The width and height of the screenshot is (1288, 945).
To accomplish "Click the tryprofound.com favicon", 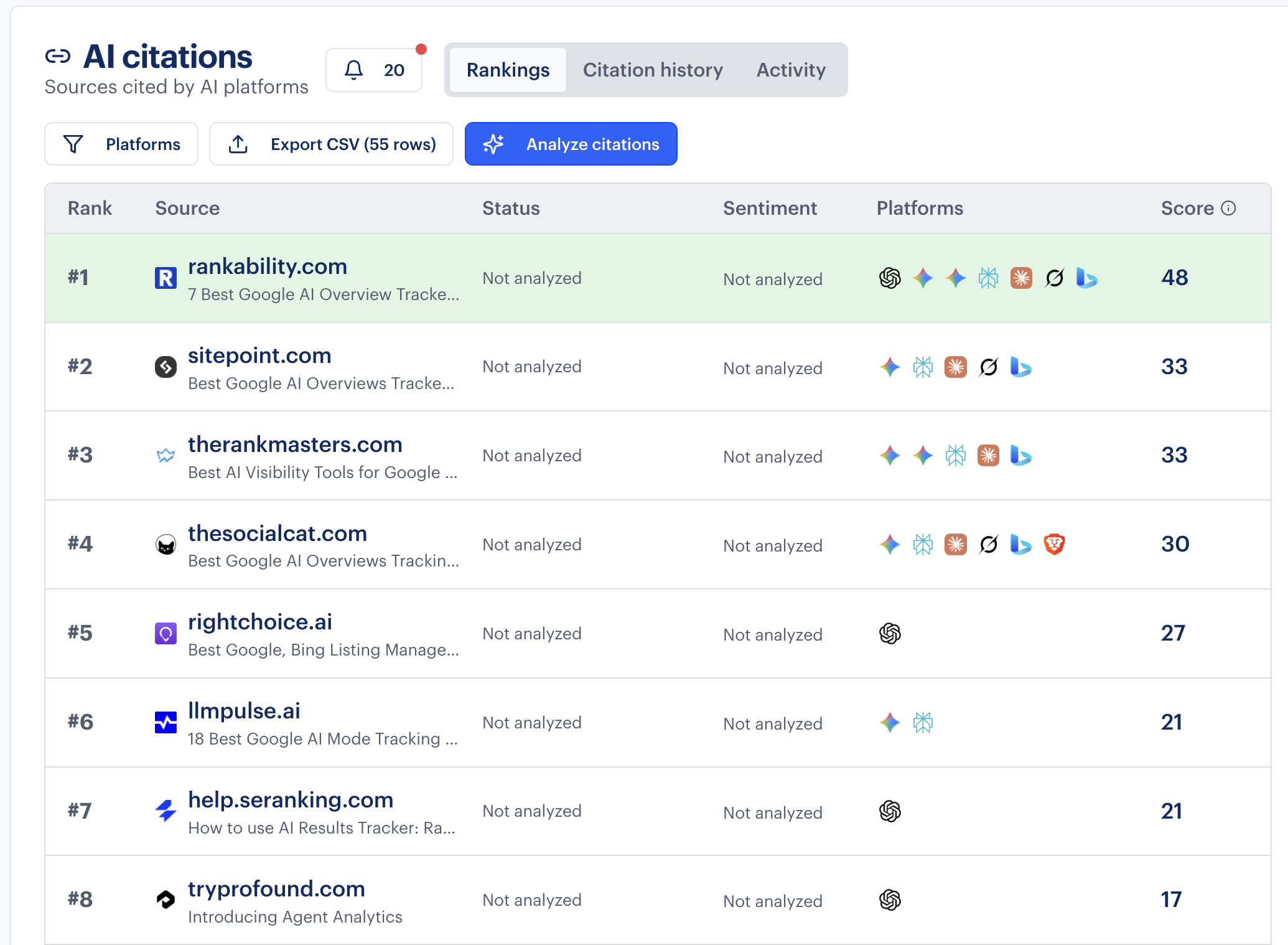I will pos(166,900).
